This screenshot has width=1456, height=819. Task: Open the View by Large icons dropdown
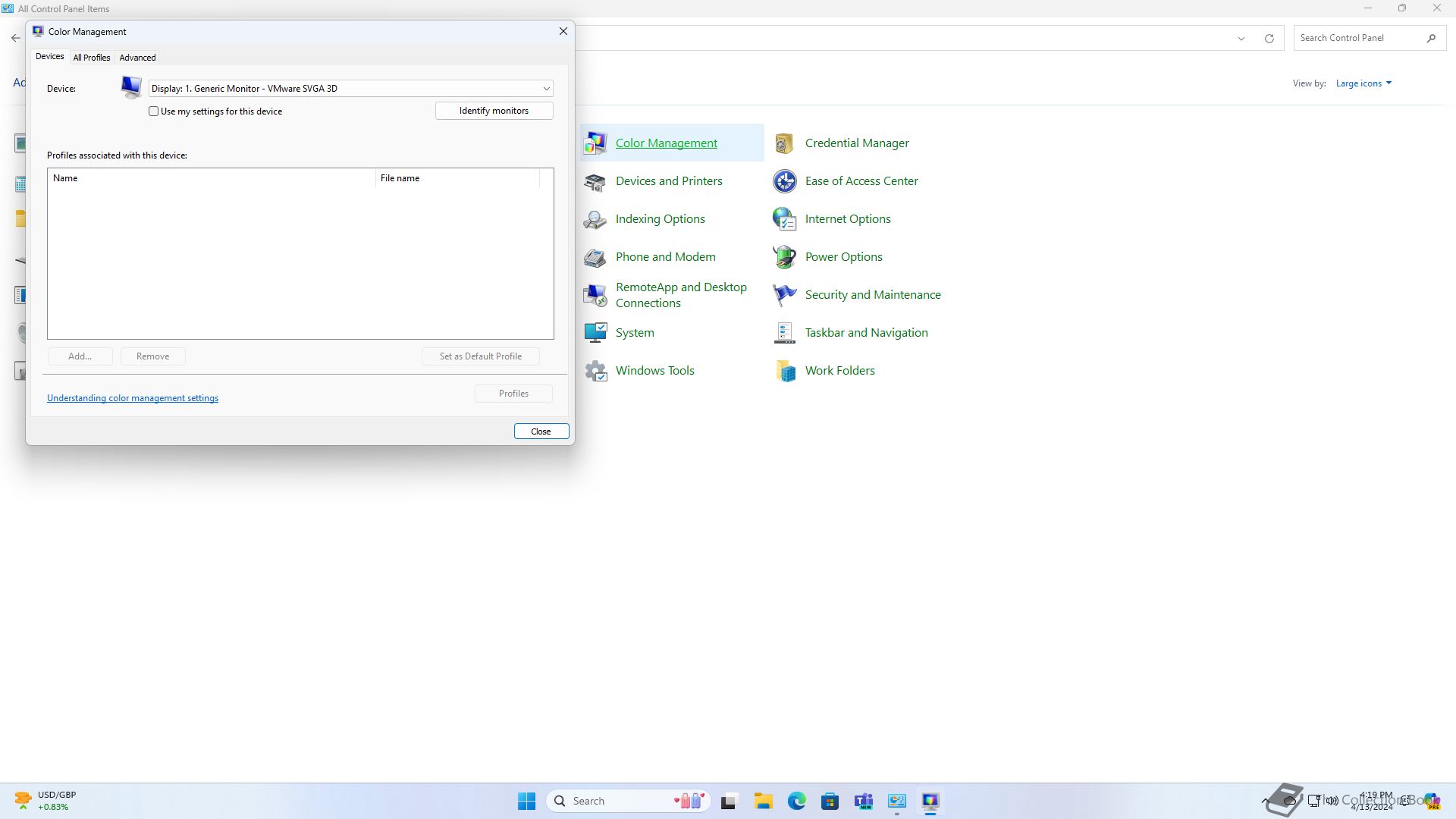coord(1363,83)
